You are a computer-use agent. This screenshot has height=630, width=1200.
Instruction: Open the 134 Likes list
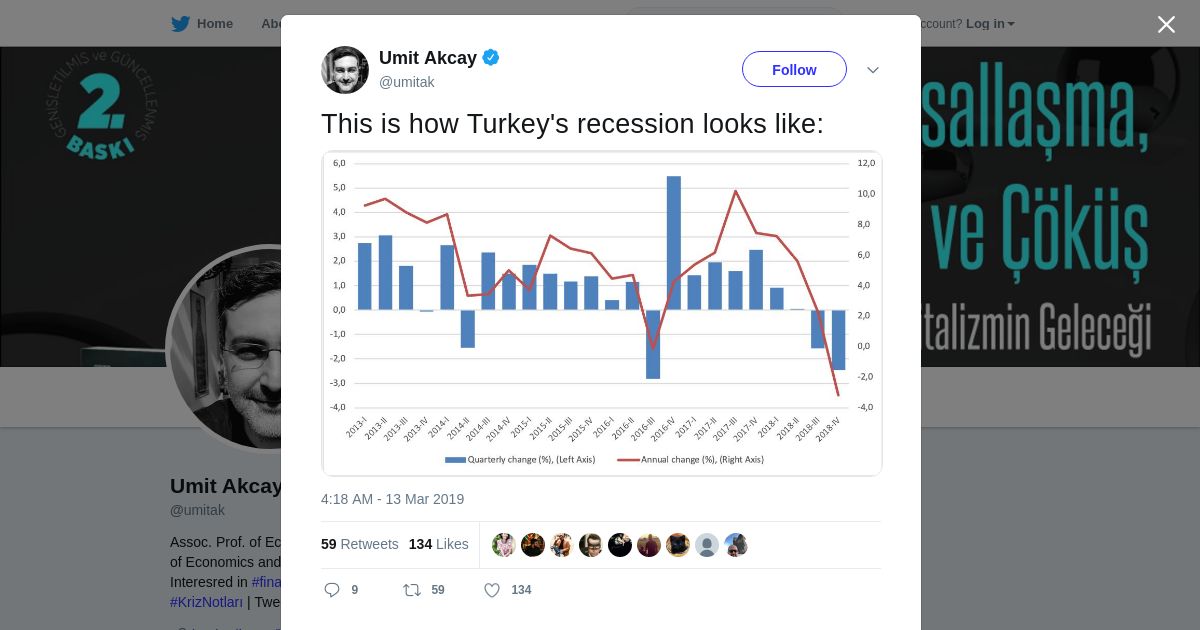pyautogui.click(x=438, y=544)
